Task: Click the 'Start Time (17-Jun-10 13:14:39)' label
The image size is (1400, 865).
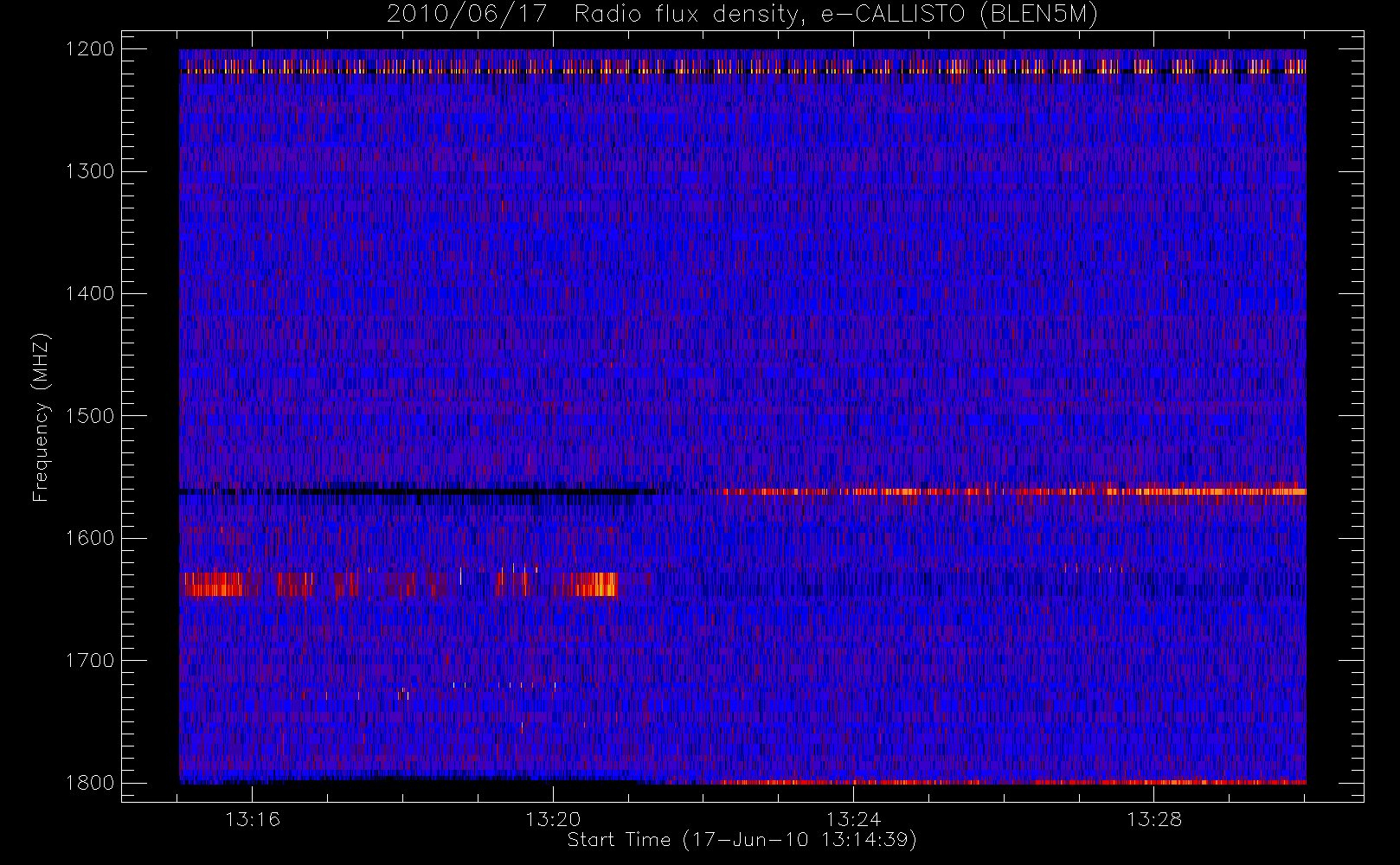Action: pyautogui.click(x=742, y=840)
